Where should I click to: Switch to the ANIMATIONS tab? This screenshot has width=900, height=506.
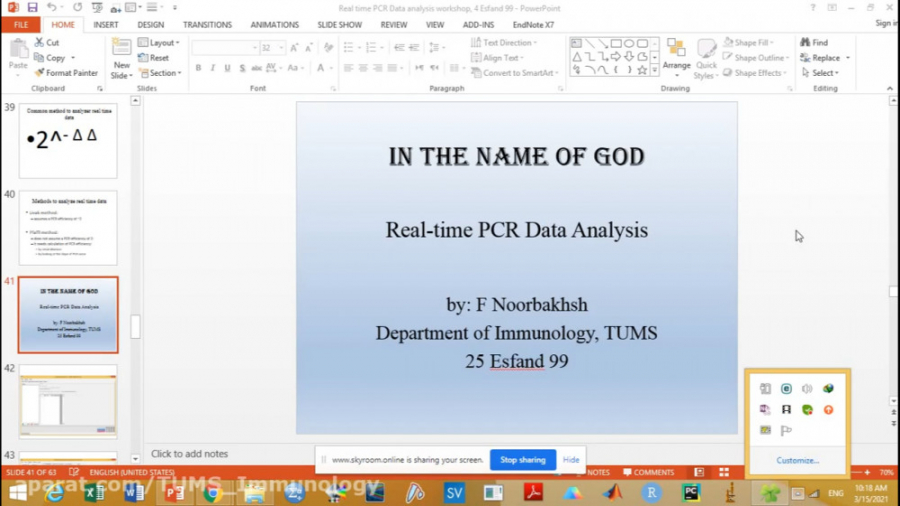[274, 25]
